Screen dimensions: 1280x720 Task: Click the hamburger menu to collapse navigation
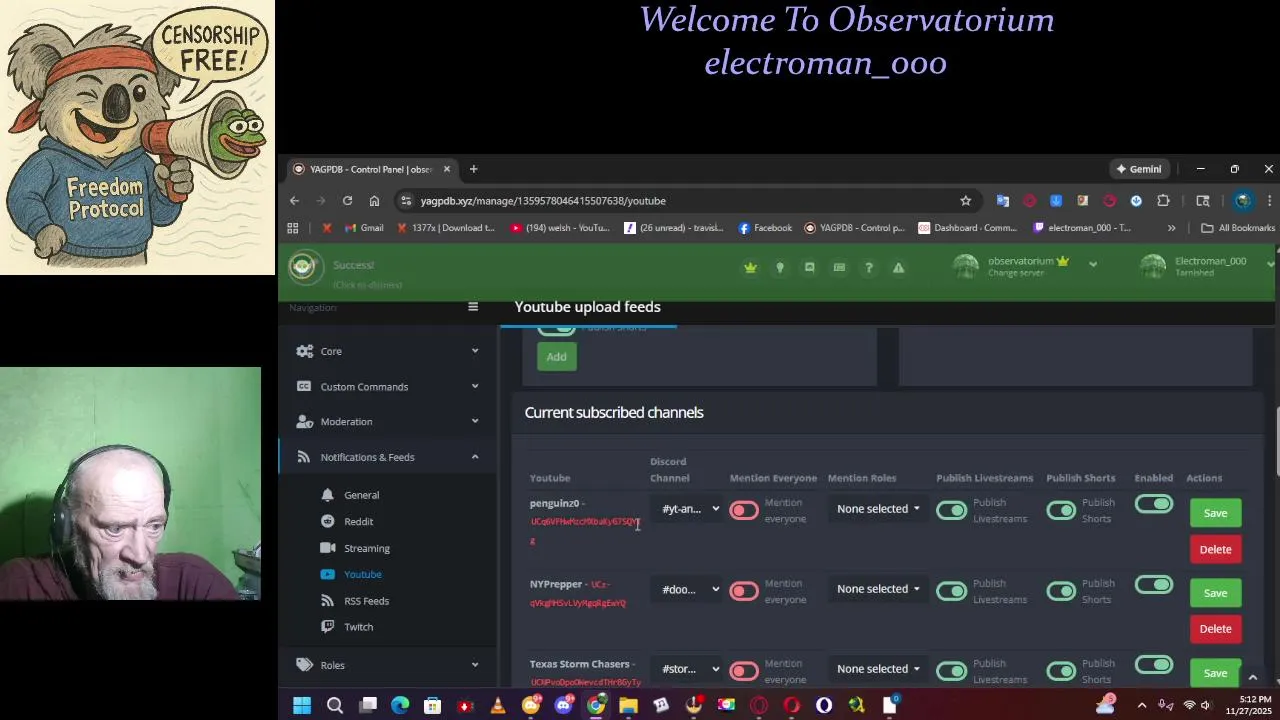[473, 307]
